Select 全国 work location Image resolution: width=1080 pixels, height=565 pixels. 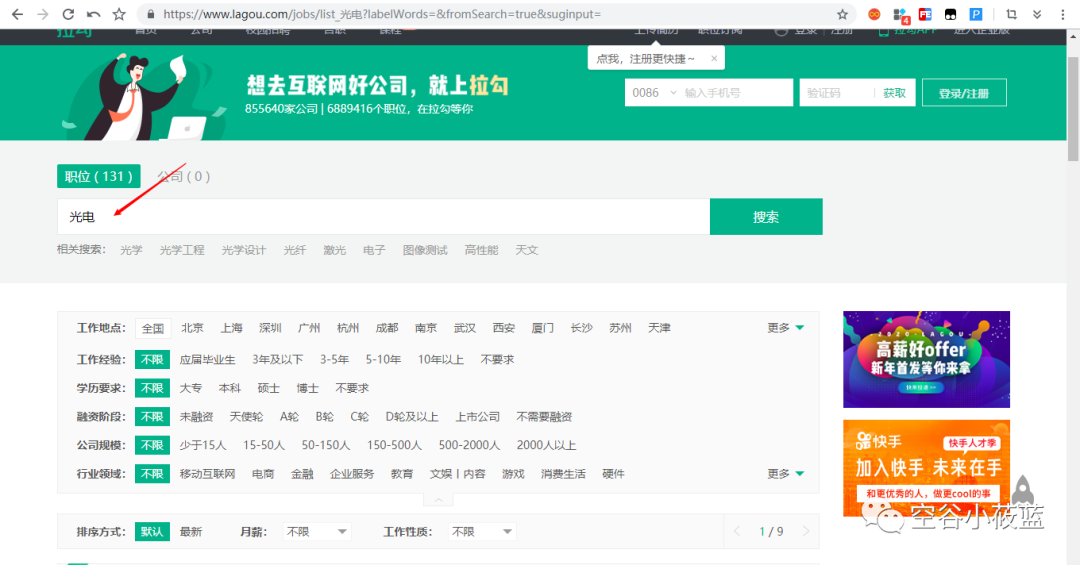click(x=153, y=329)
